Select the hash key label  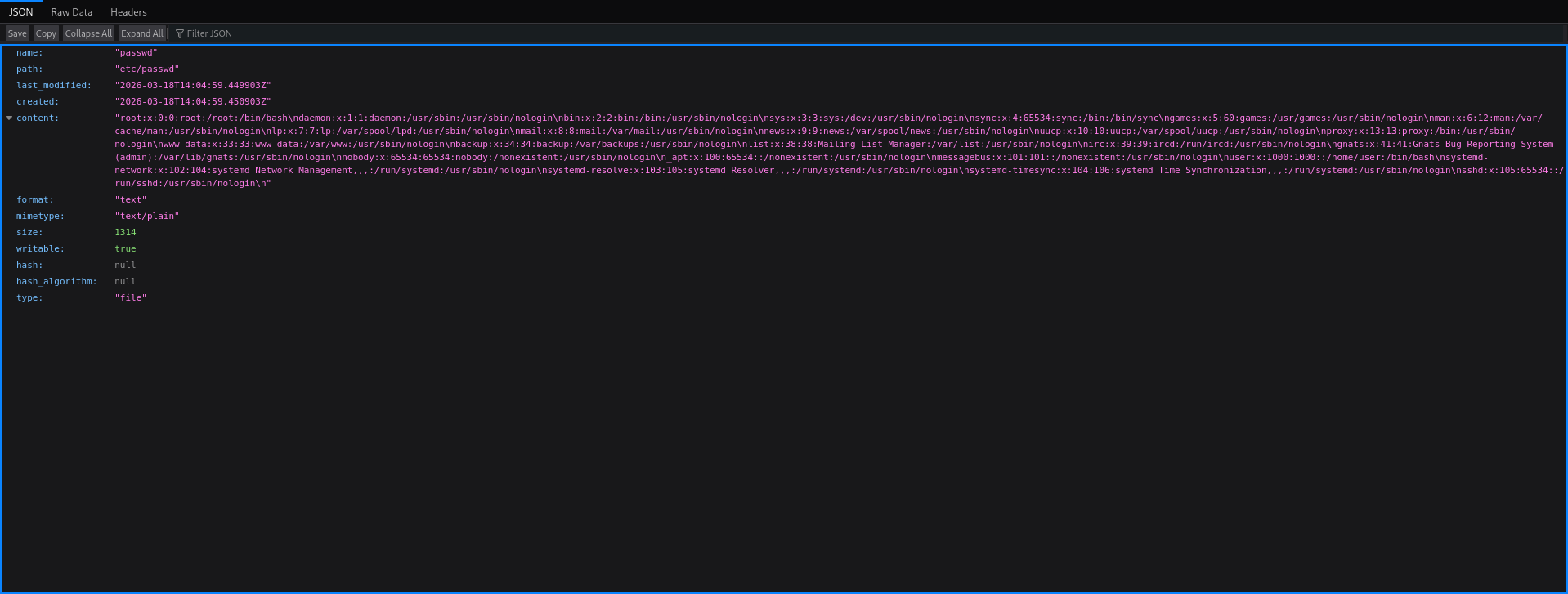pos(29,265)
